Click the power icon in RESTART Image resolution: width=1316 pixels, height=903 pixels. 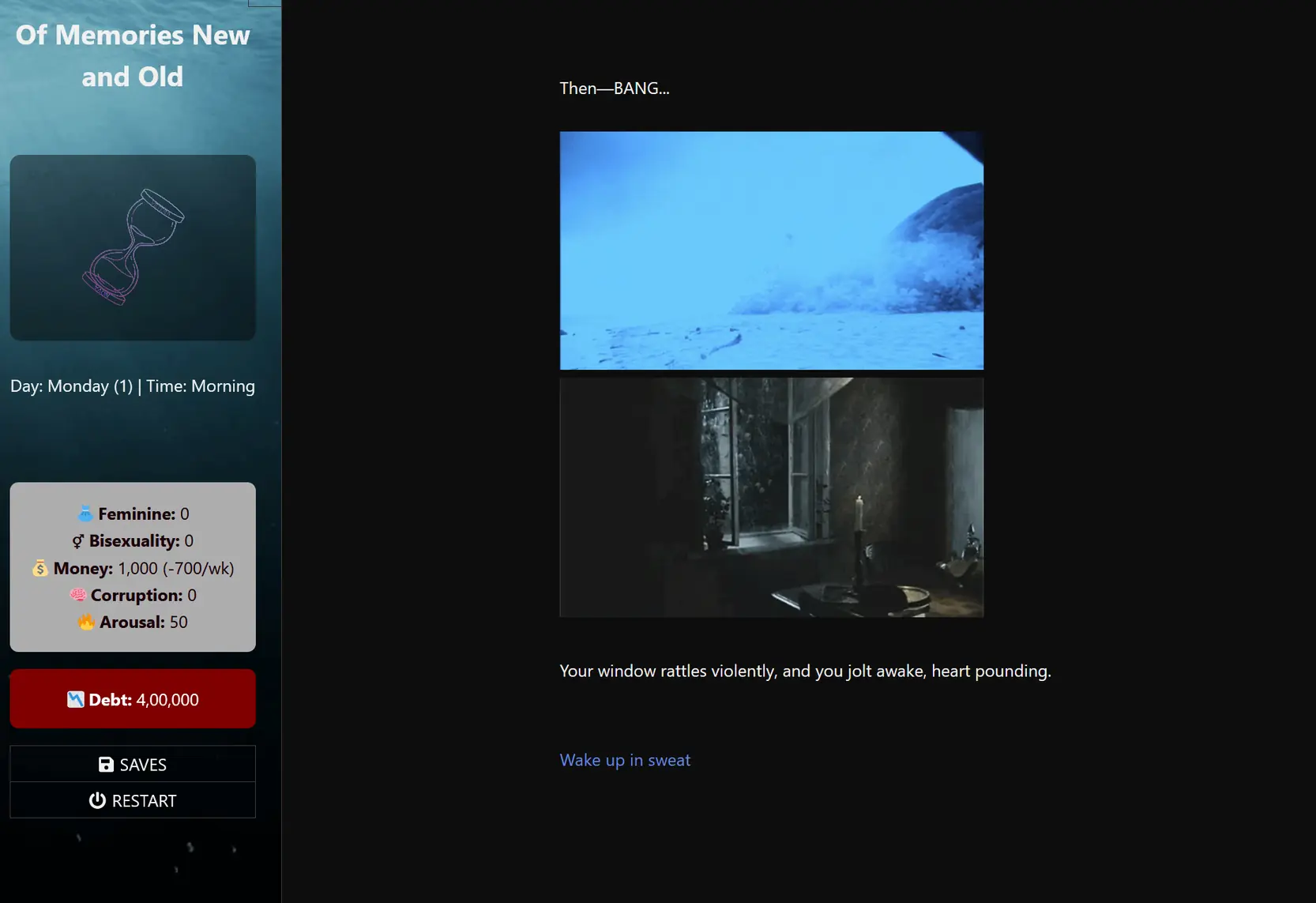click(x=97, y=801)
